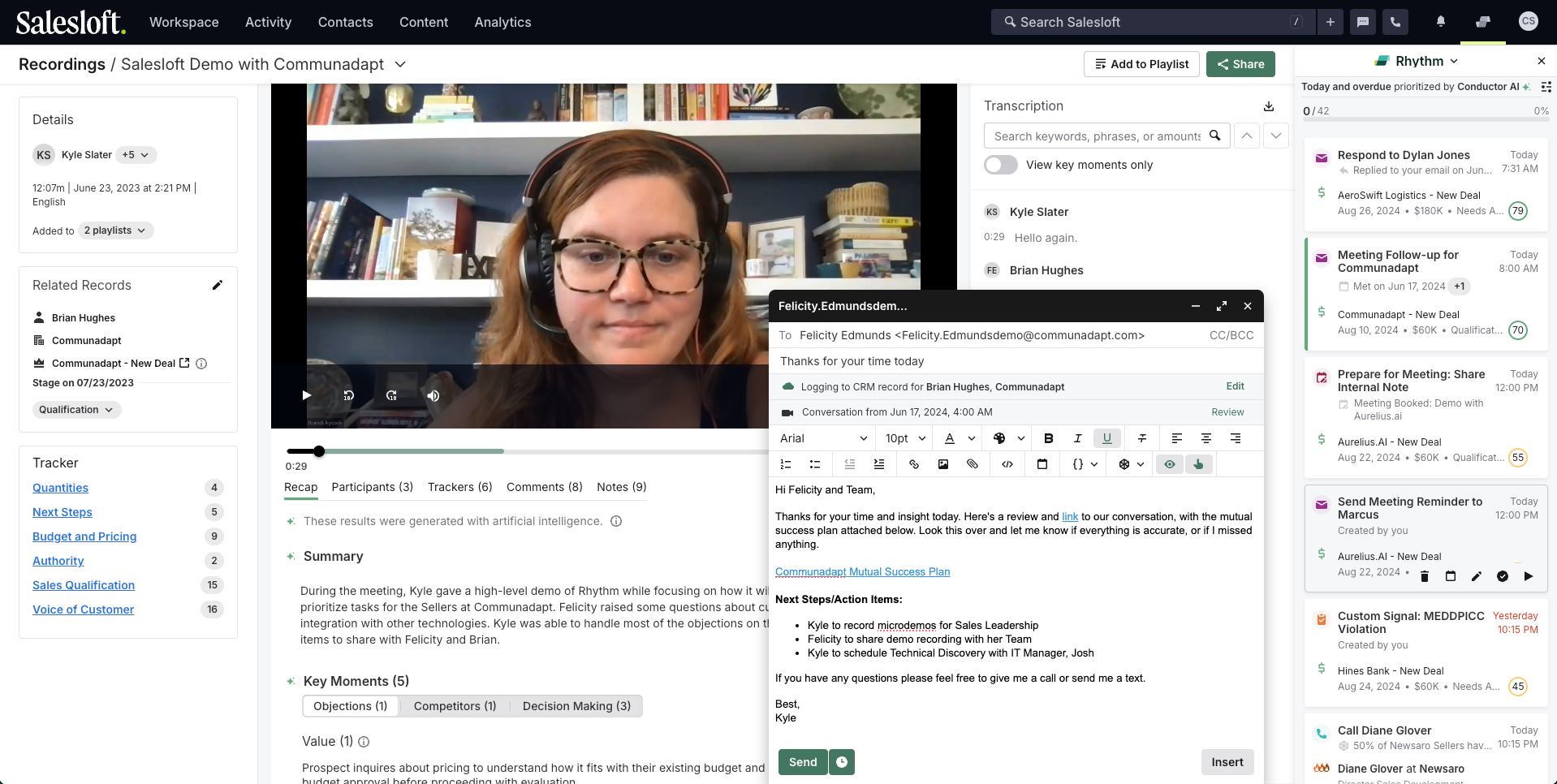Attach a file with the paperclip icon

[x=972, y=464]
